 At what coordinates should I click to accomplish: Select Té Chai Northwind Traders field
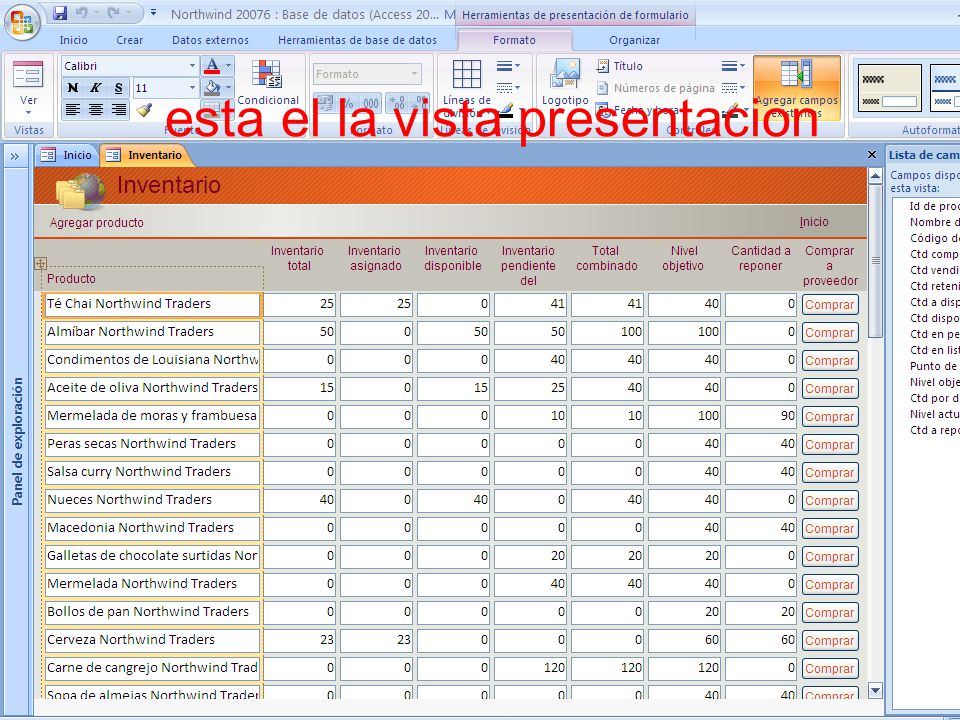pos(152,304)
